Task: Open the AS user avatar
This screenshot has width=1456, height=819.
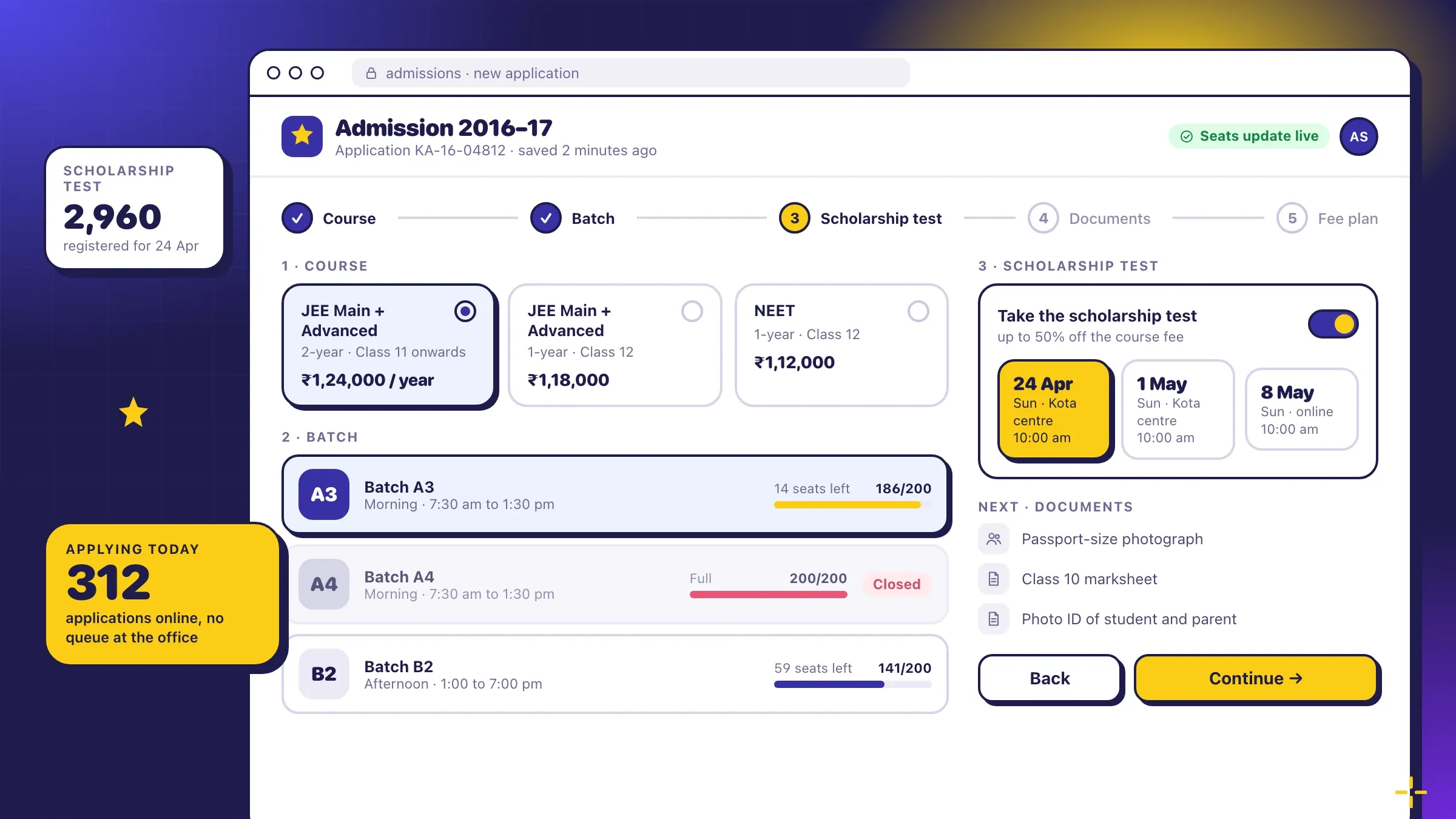Action: coord(1358,136)
